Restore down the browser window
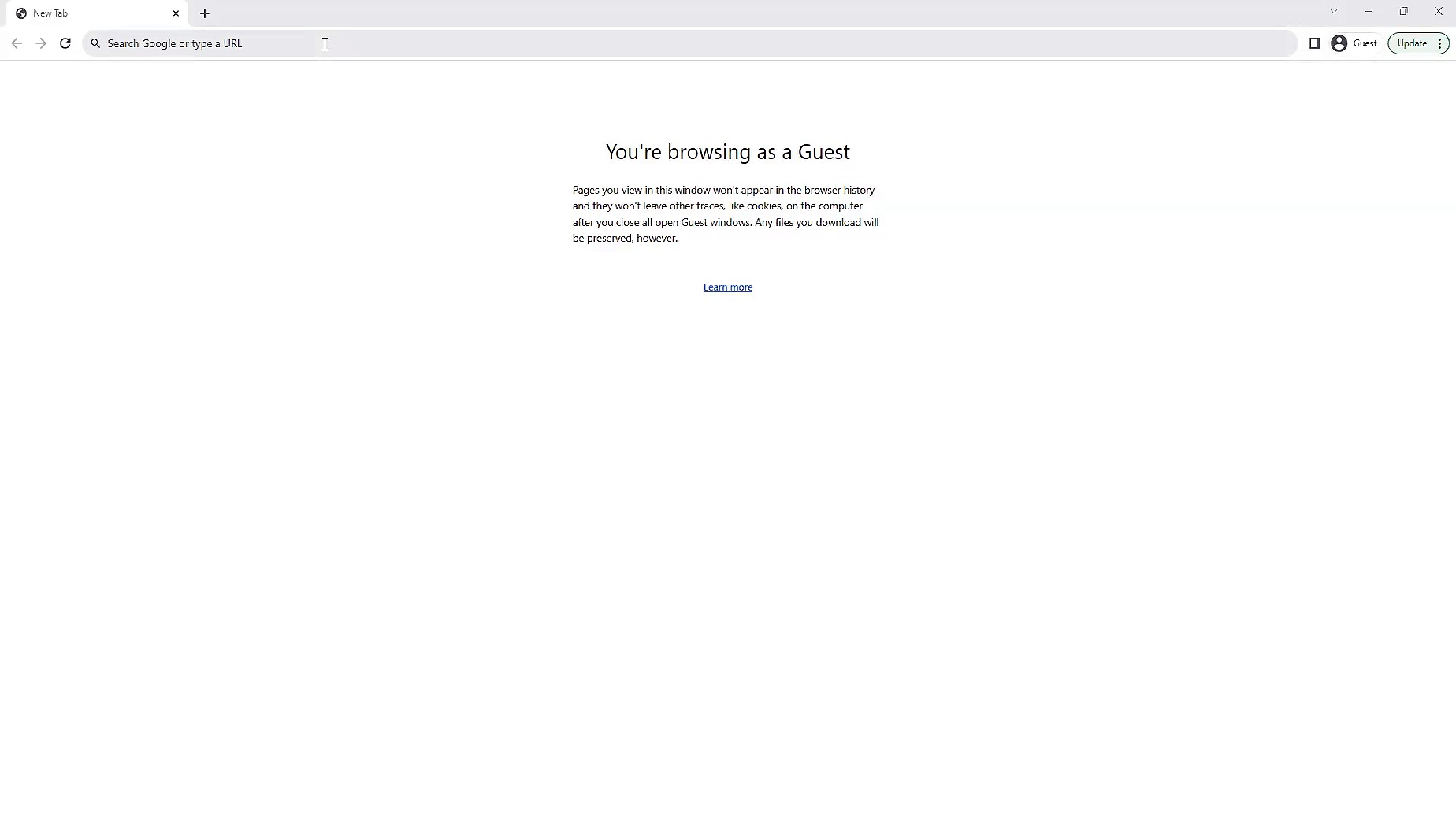The image size is (1456, 819). point(1403,11)
